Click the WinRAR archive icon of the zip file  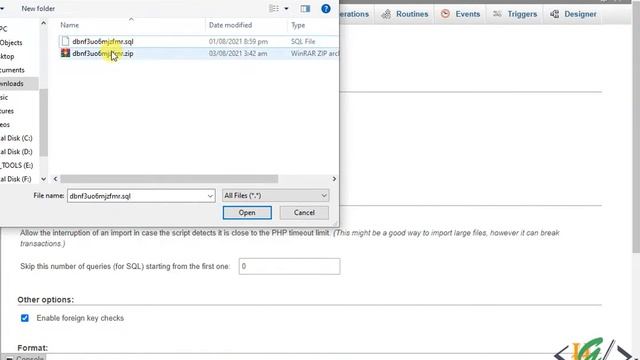point(65,53)
